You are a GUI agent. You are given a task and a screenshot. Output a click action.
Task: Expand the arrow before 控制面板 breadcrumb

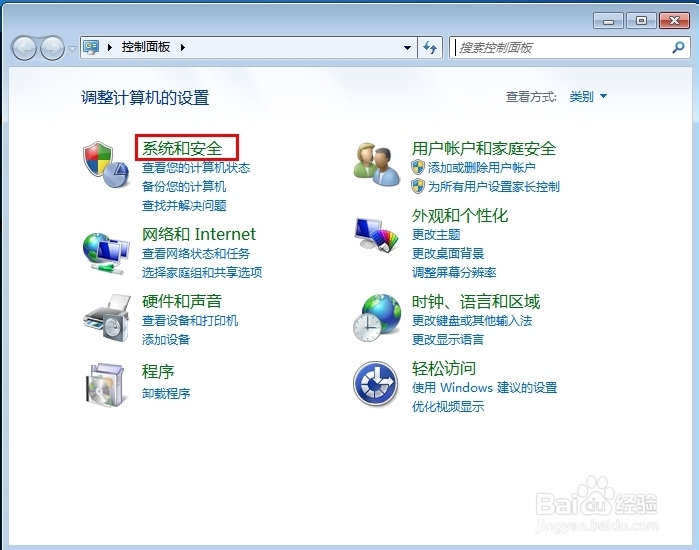[x=110, y=47]
